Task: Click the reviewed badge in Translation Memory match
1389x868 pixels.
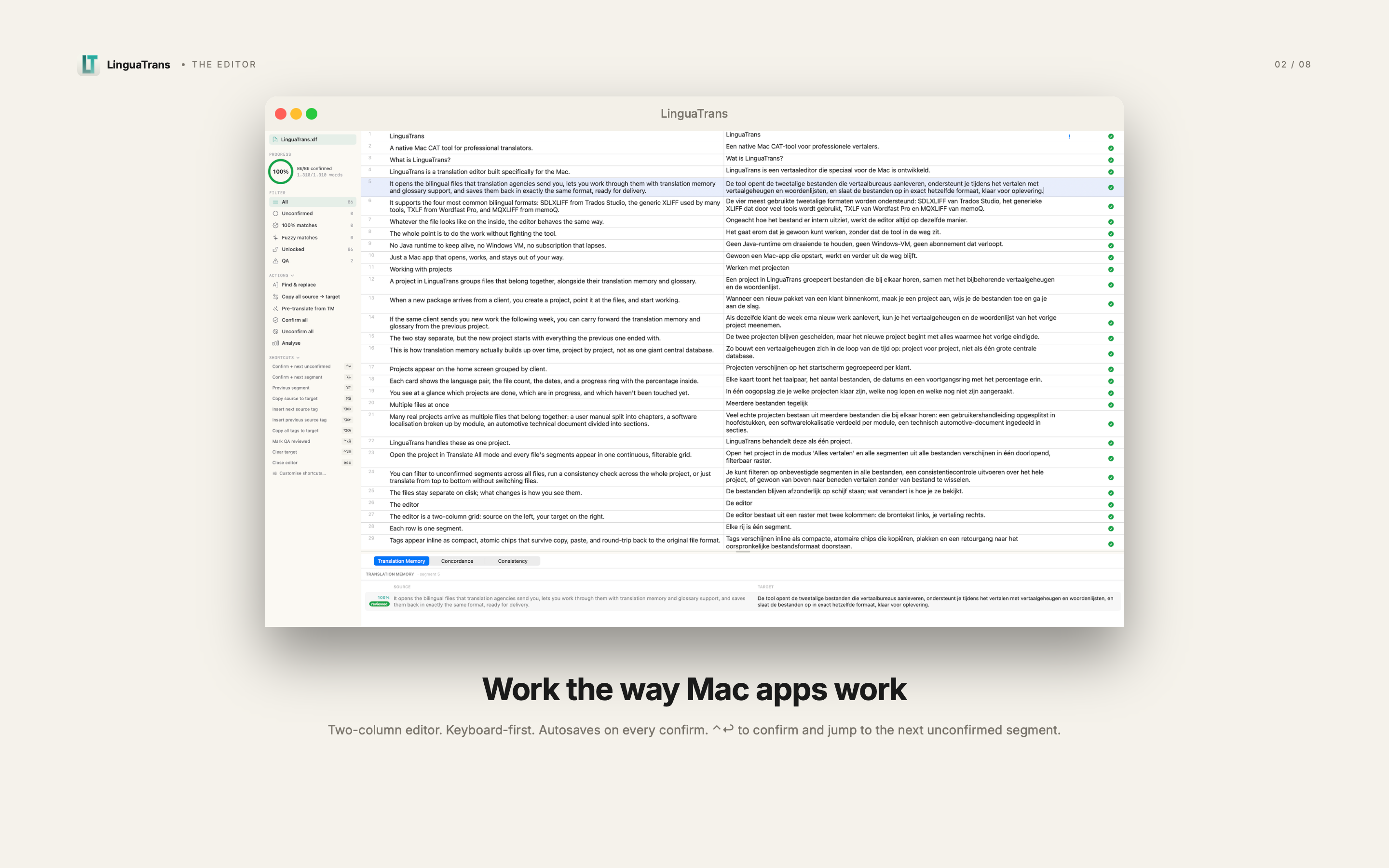Action: pyautogui.click(x=380, y=604)
